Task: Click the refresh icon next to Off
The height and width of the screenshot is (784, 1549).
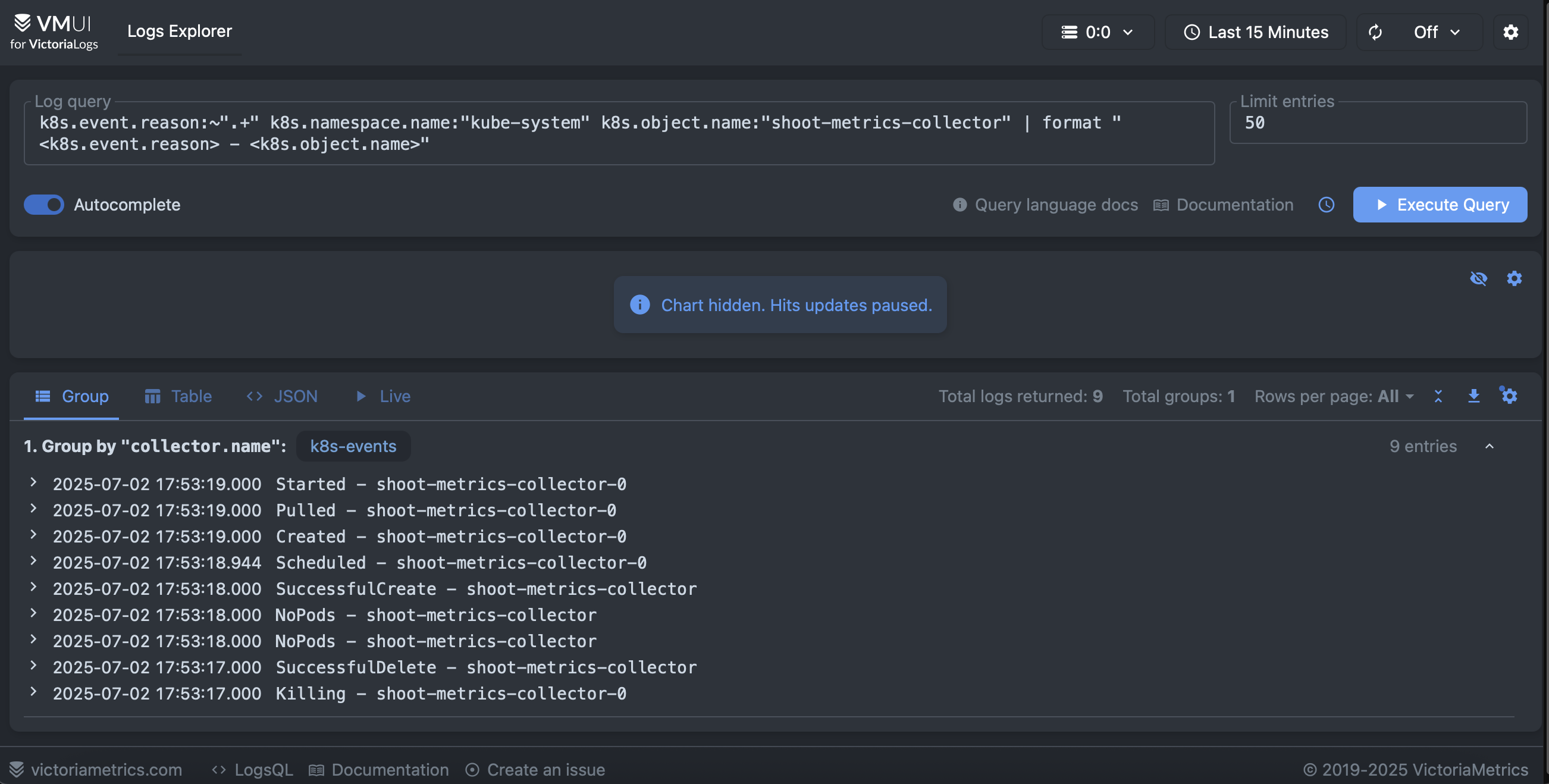Action: click(x=1375, y=32)
